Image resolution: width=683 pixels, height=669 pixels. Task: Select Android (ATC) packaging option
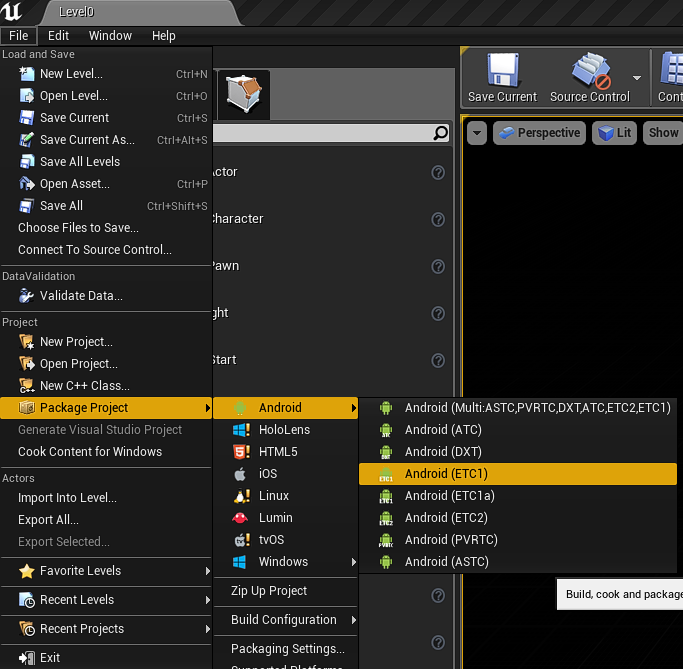pyautogui.click(x=517, y=430)
